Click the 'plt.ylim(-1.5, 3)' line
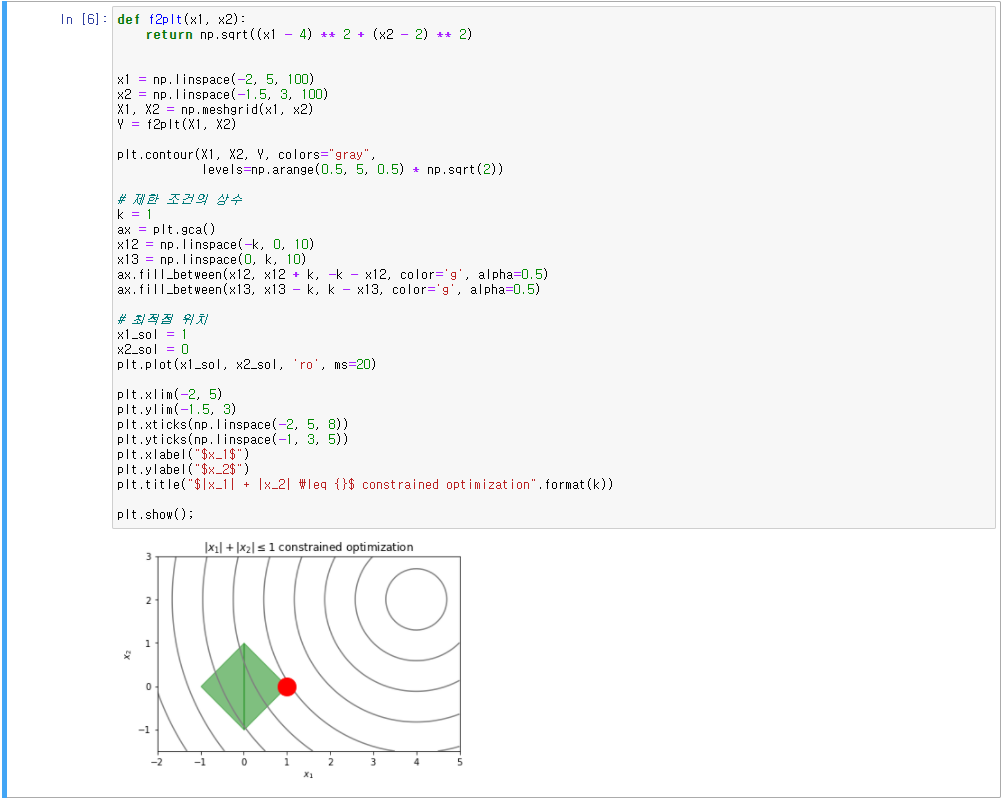 tap(176, 409)
